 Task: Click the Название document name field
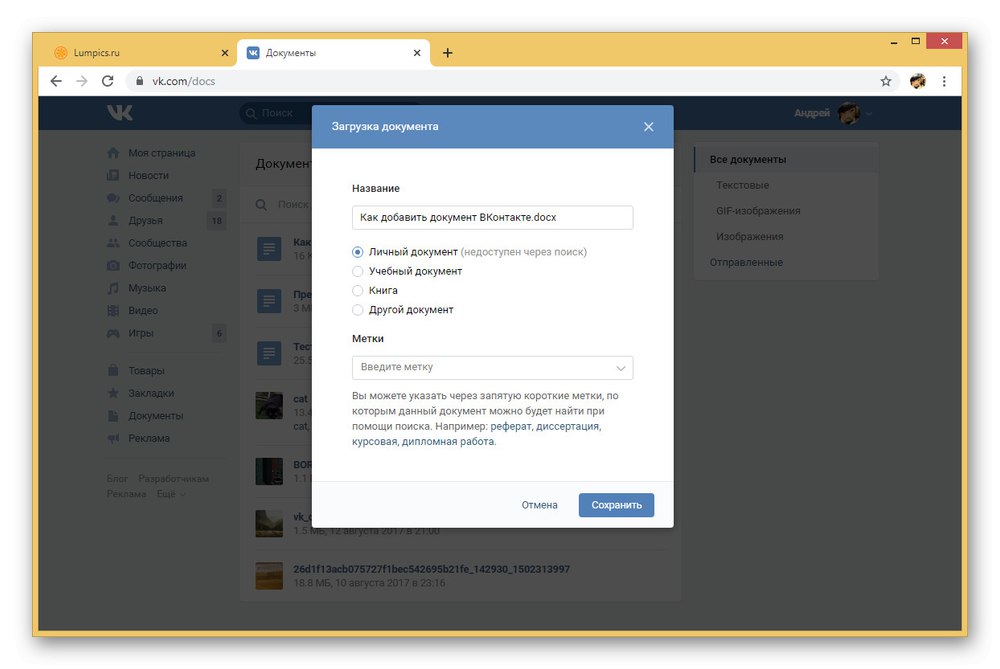(492, 217)
